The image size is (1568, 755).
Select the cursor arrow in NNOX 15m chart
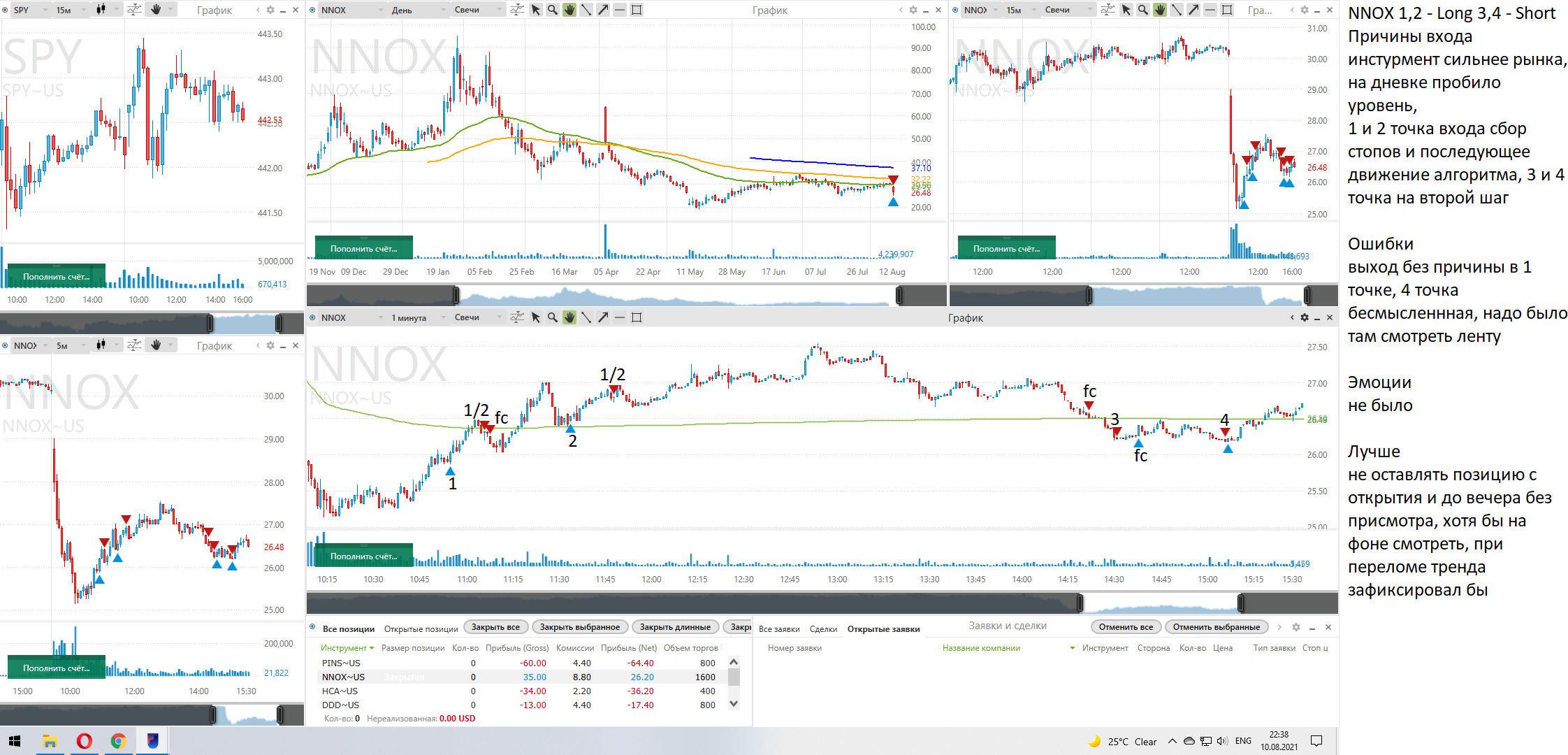1126,10
